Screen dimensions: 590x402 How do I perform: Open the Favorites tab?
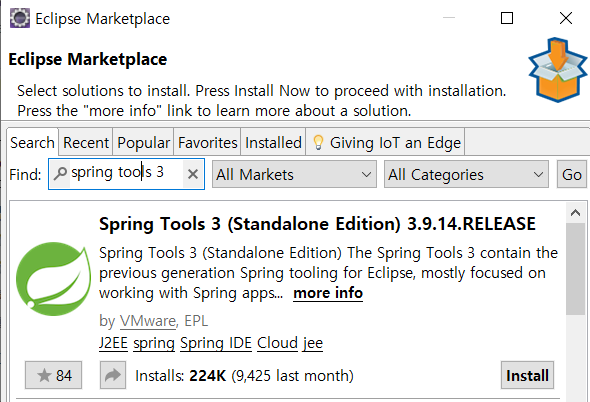(x=207, y=143)
